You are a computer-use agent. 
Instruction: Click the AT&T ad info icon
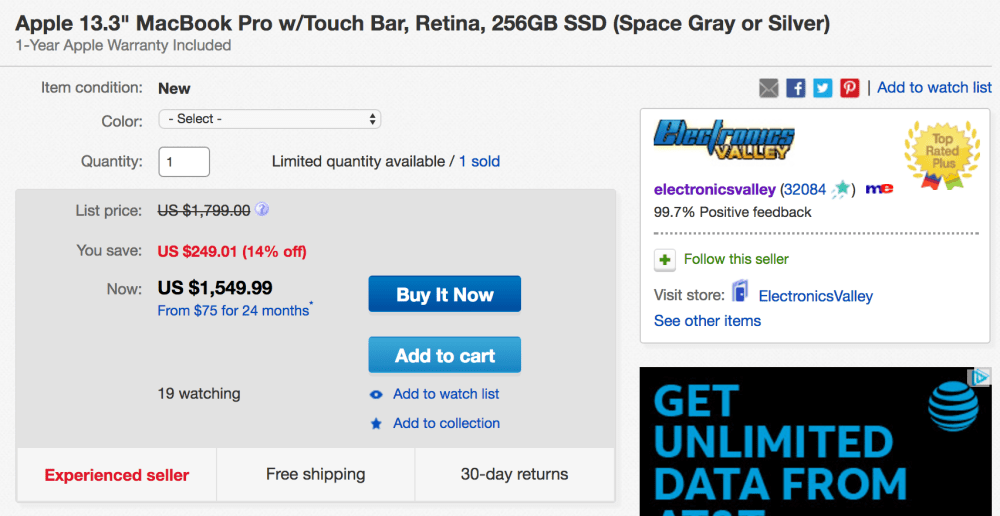(x=982, y=377)
